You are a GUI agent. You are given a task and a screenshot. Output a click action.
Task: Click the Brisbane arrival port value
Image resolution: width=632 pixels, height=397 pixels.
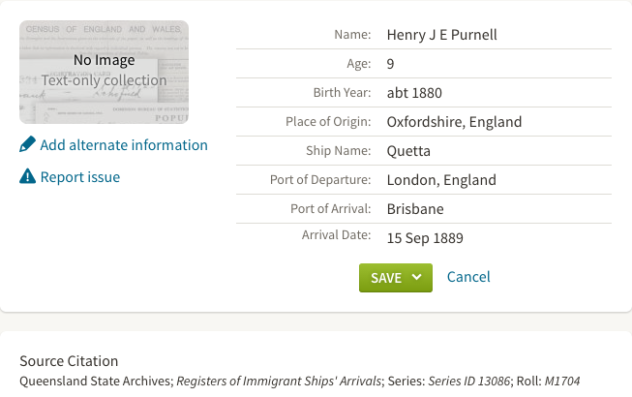[415, 209]
